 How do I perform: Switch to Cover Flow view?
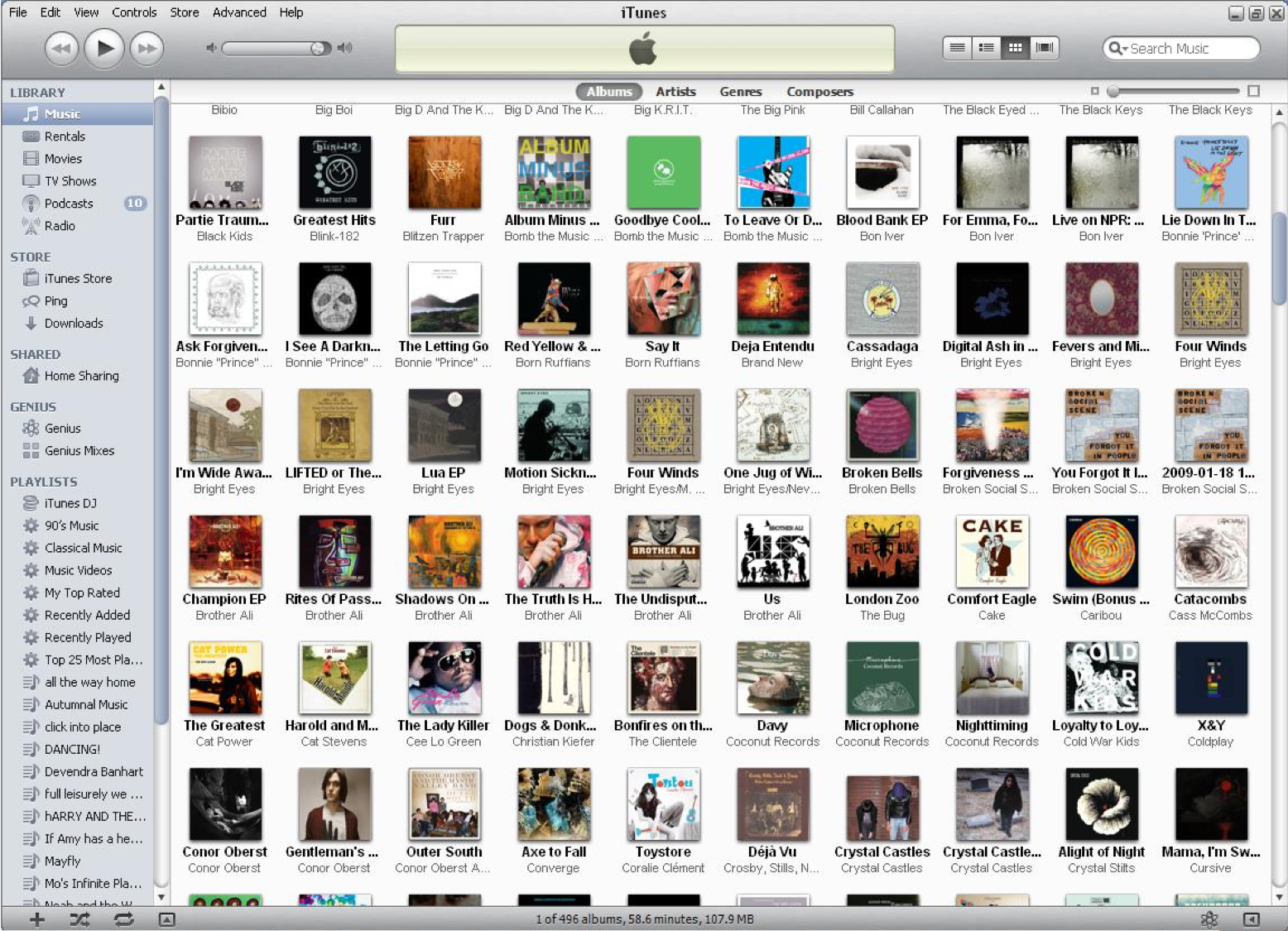coord(1045,48)
